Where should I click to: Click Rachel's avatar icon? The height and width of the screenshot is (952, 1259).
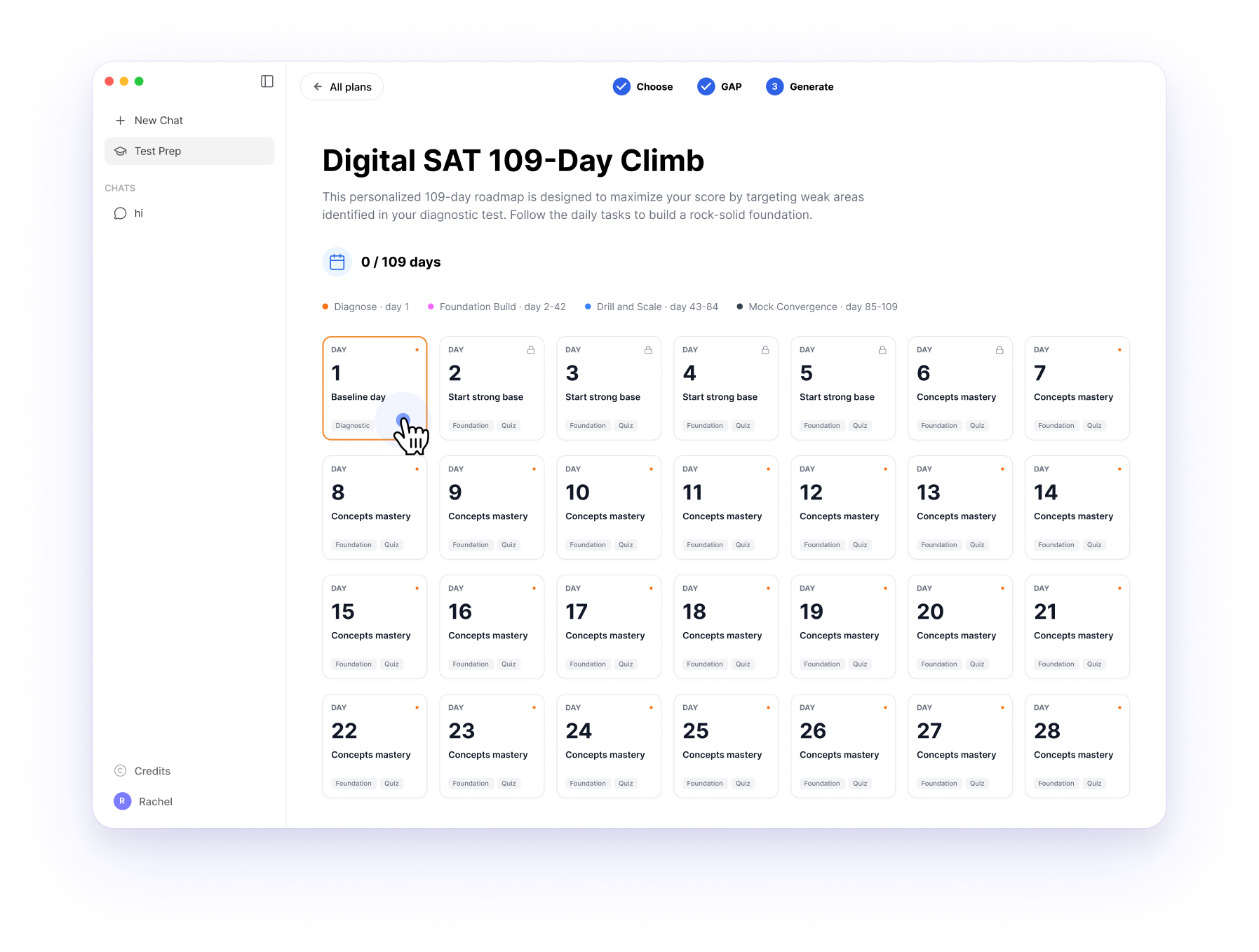pos(122,801)
